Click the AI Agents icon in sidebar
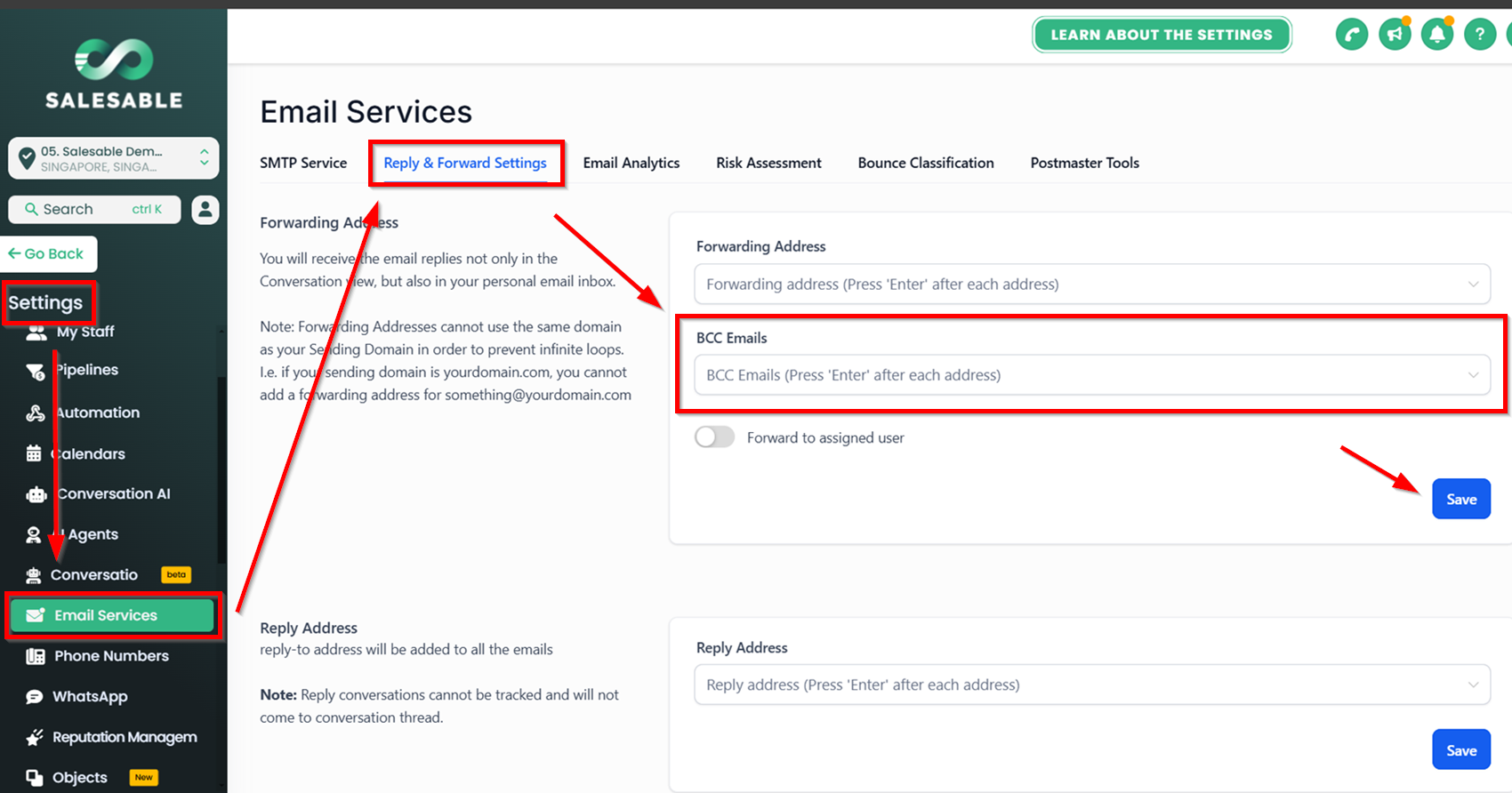 34,534
